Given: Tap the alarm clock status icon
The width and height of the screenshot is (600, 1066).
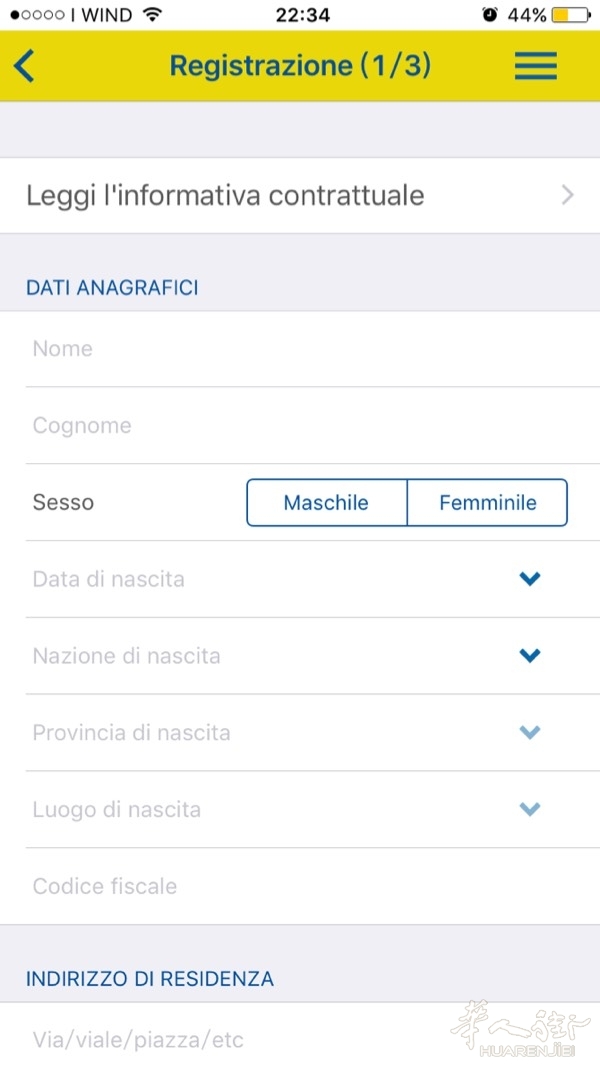Looking at the screenshot, I should (489, 15).
